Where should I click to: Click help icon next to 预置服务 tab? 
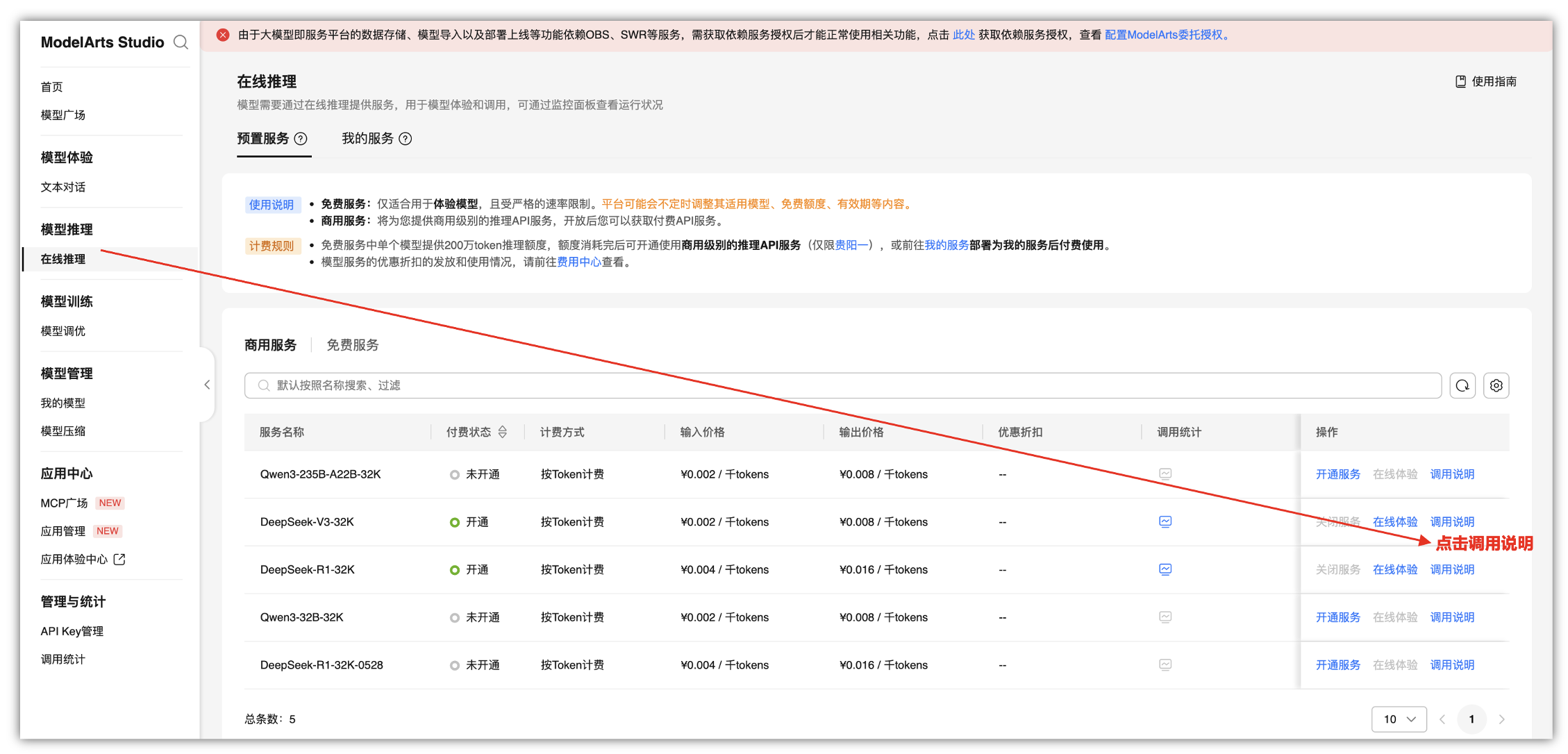(x=301, y=139)
